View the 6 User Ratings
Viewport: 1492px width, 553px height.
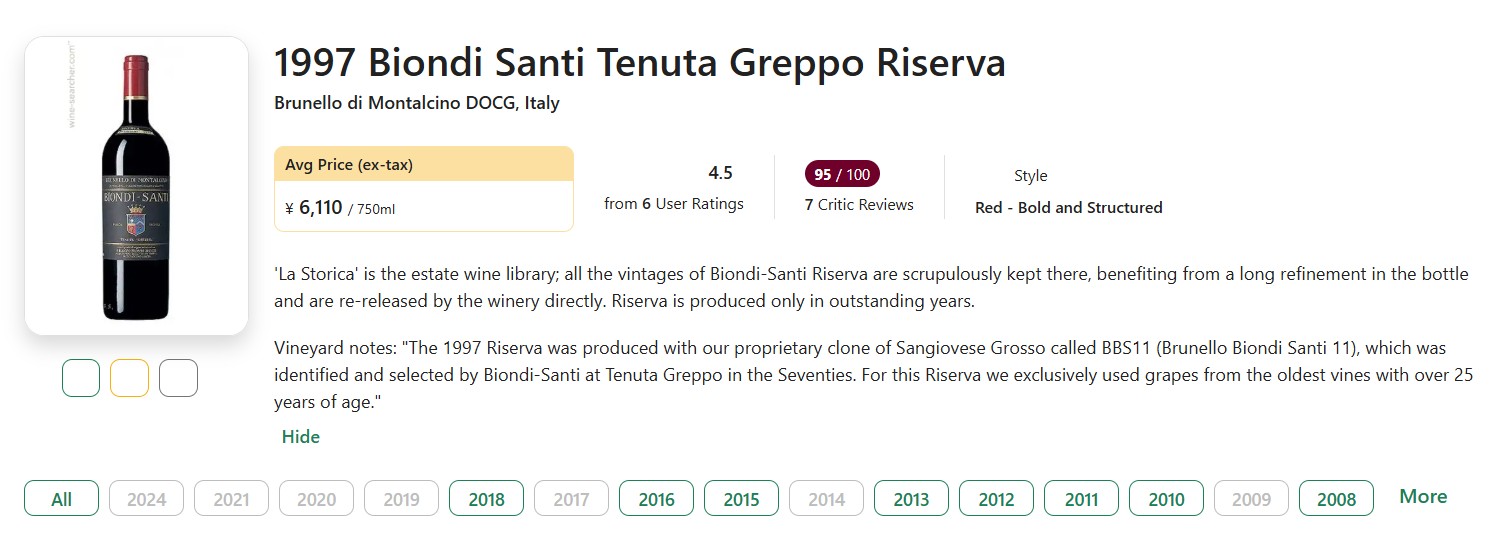coord(674,204)
